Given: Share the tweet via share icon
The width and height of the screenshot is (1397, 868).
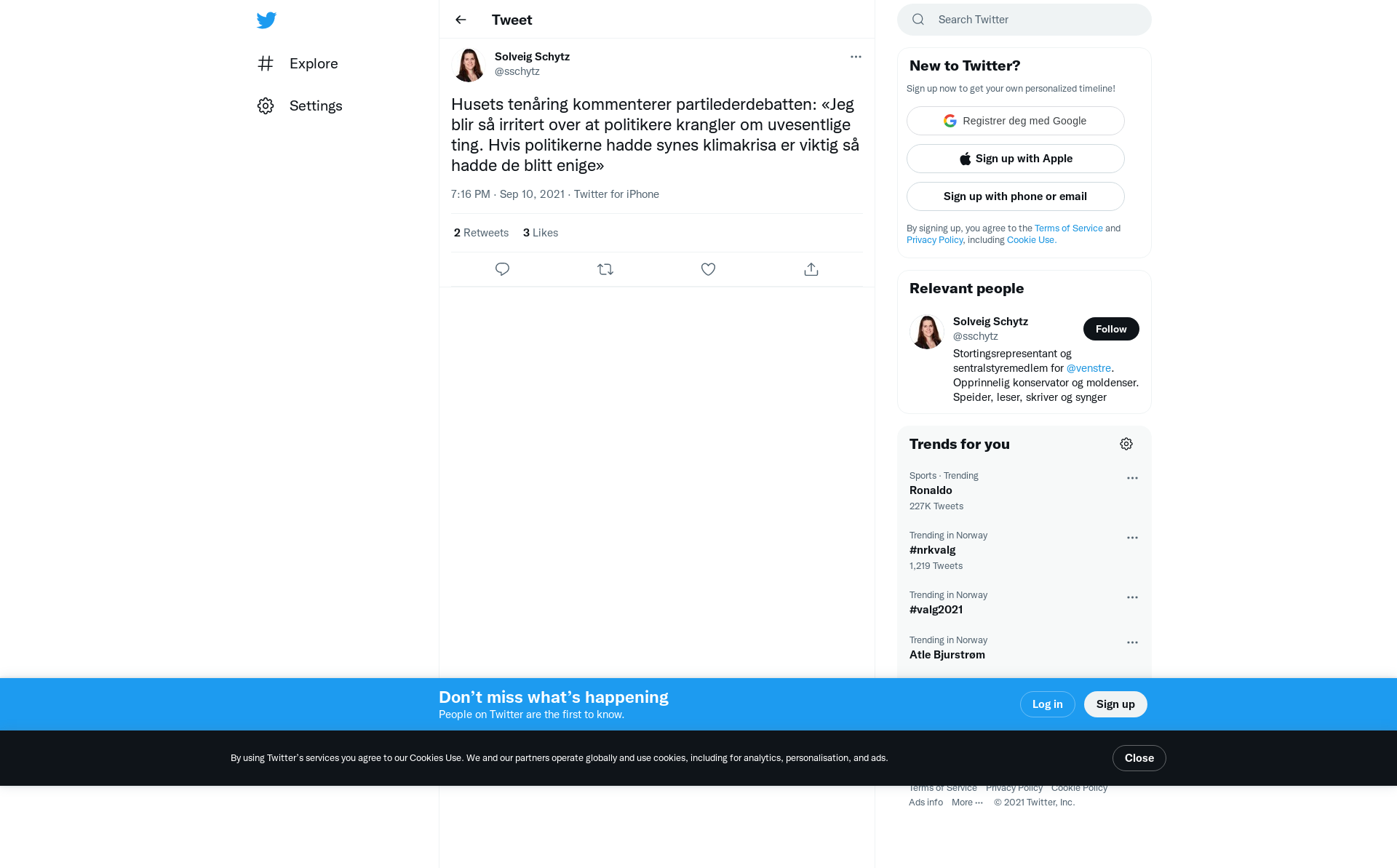Looking at the screenshot, I should [x=811, y=269].
